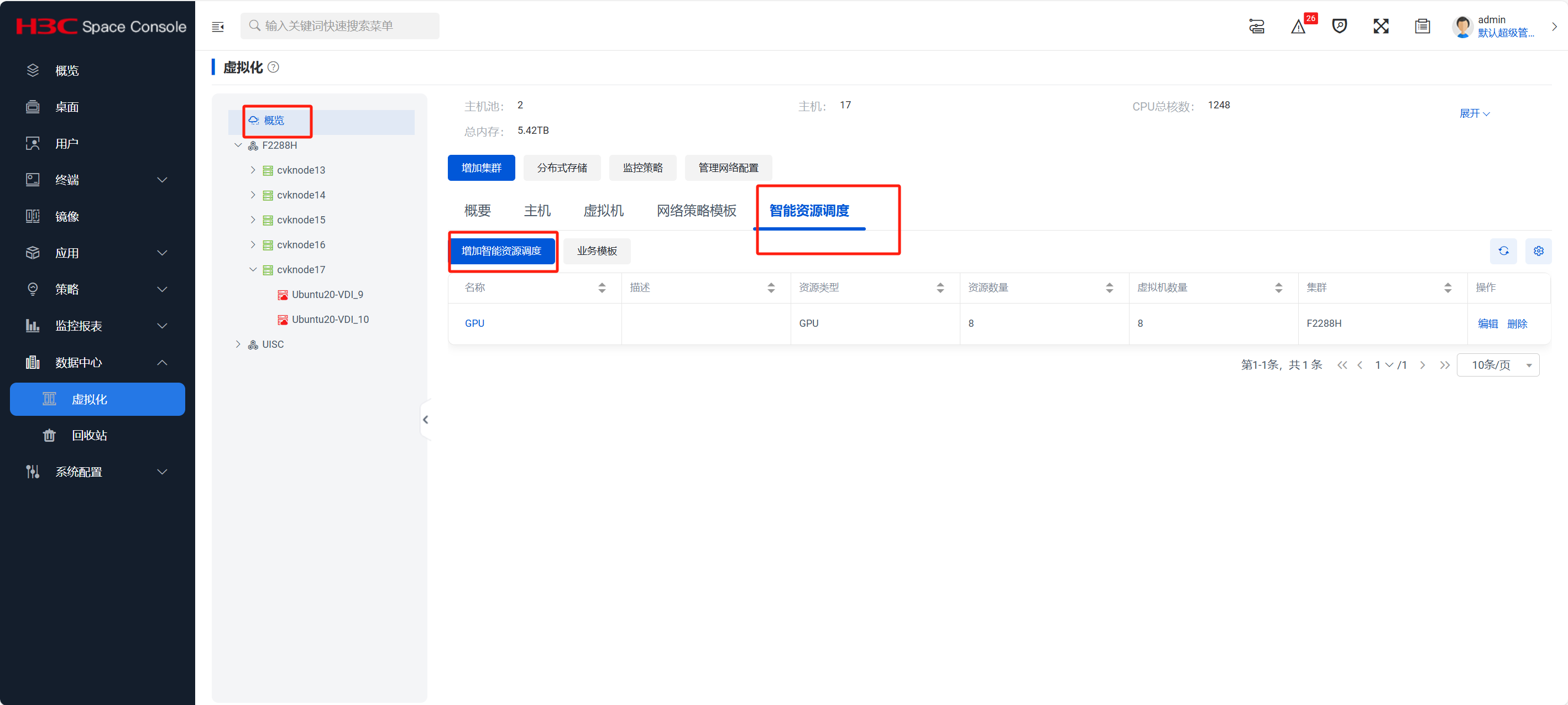Go to first page of results
1568x705 pixels.
[1341, 365]
